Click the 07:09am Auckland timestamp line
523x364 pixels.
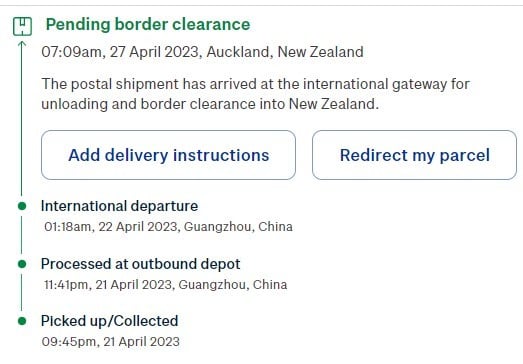click(x=202, y=52)
